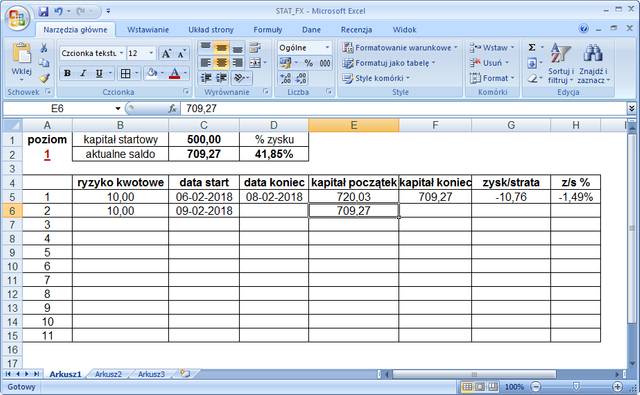This screenshot has height=395, width=640.
Task: Increase decimal places
Action: tap(285, 78)
